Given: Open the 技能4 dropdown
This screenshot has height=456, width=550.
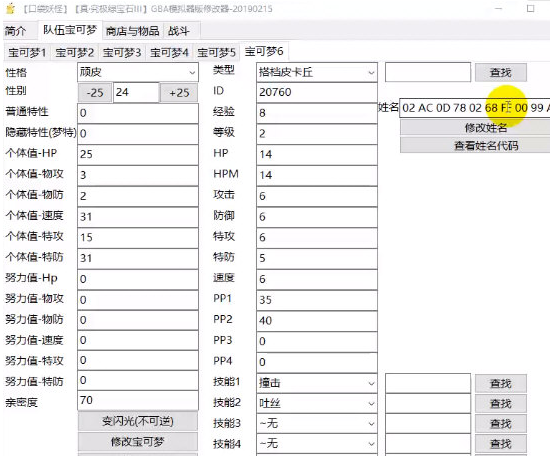Looking at the screenshot, I should tap(317, 444).
